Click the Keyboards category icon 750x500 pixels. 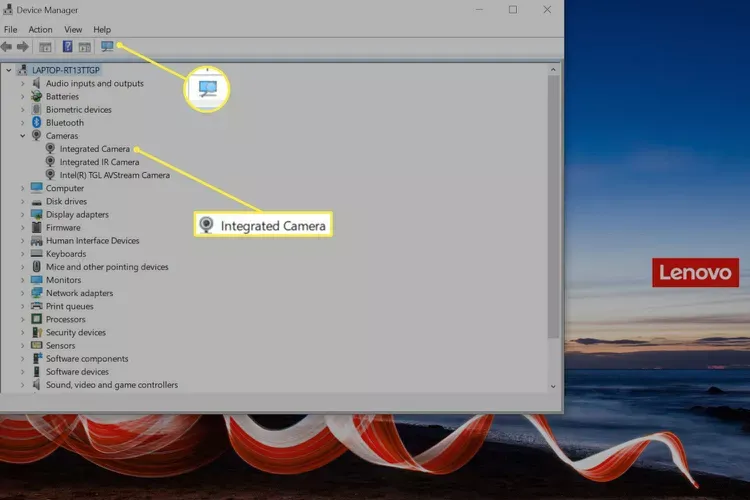click(37, 254)
